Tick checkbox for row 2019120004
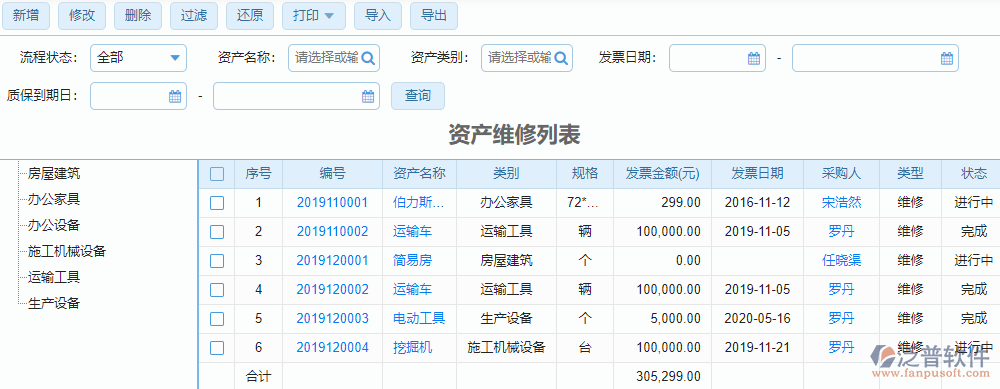The height and width of the screenshot is (389, 1000). [x=217, y=348]
